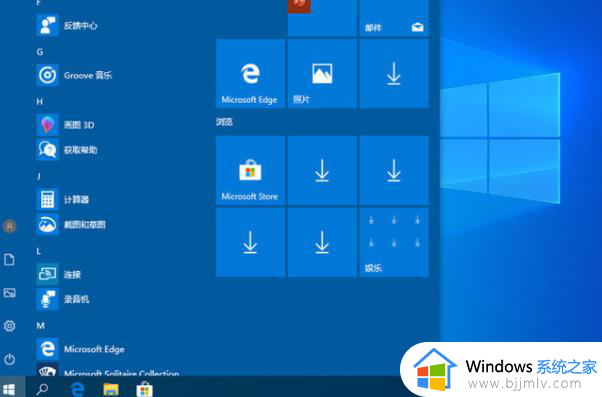This screenshot has width=602, height=397.
Task: Click the download tile beside 照片 tile
Action: [394, 73]
